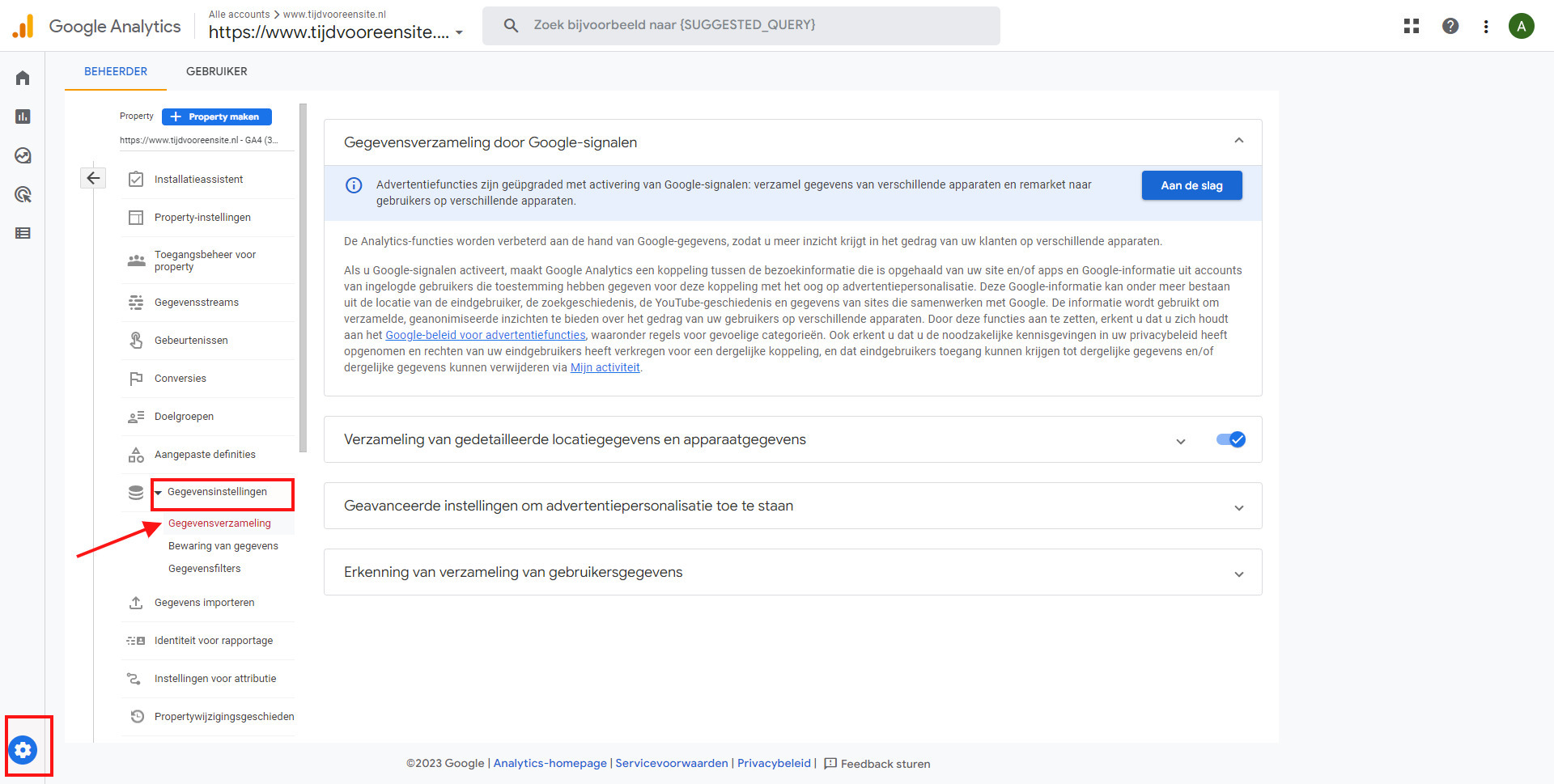Click the Aangepaste definities shapes icon
This screenshot has width=1554, height=784.
pyautogui.click(x=136, y=455)
